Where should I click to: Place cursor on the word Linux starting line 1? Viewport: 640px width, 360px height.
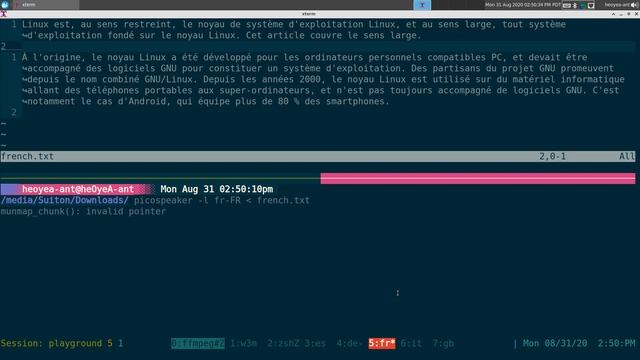[35, 24]
